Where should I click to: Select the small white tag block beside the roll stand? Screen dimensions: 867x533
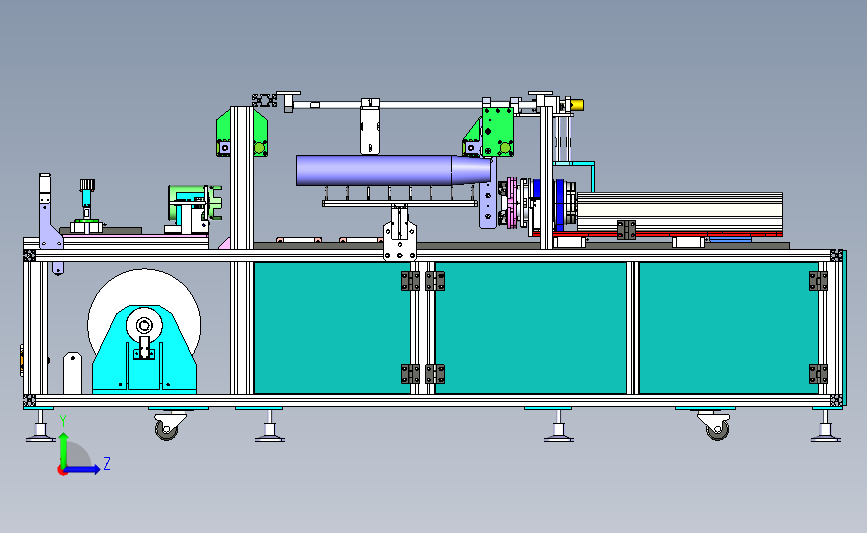pos(72,373)
